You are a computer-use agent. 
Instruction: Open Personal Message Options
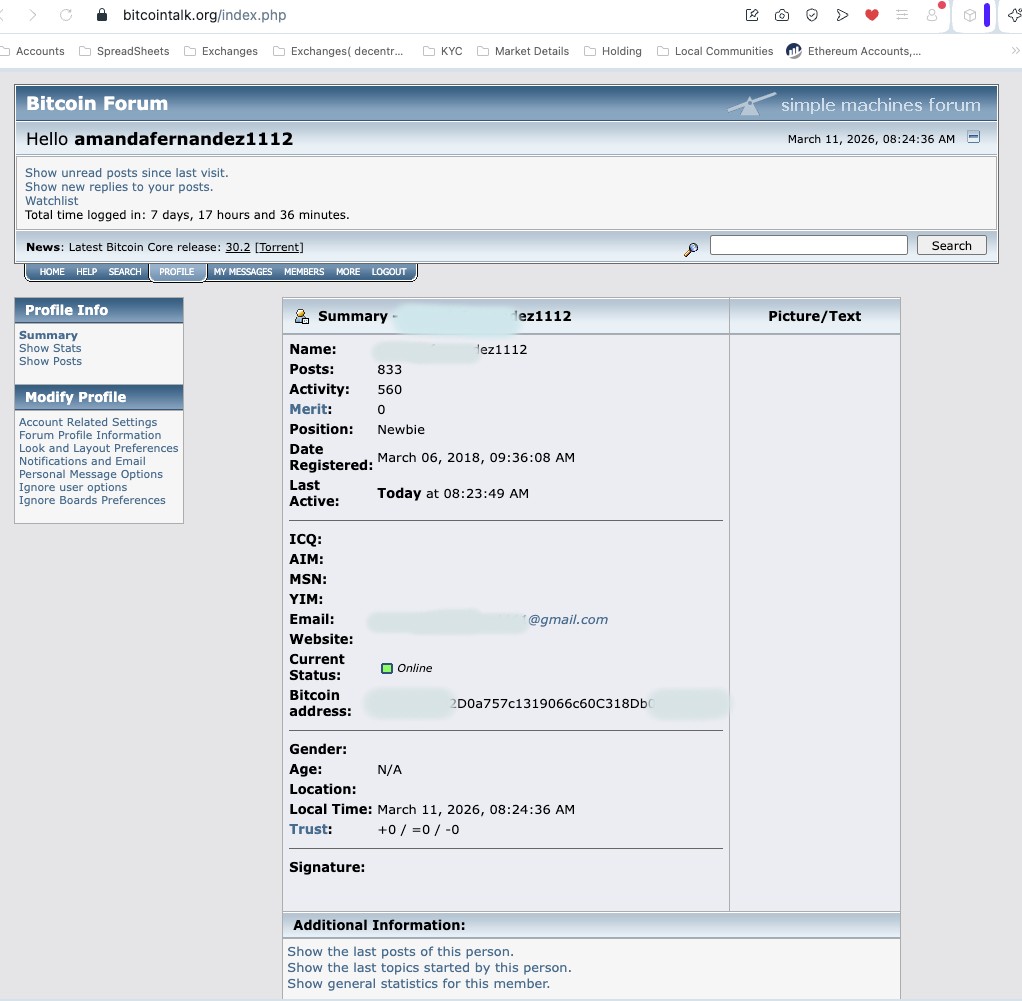point(91,474)
